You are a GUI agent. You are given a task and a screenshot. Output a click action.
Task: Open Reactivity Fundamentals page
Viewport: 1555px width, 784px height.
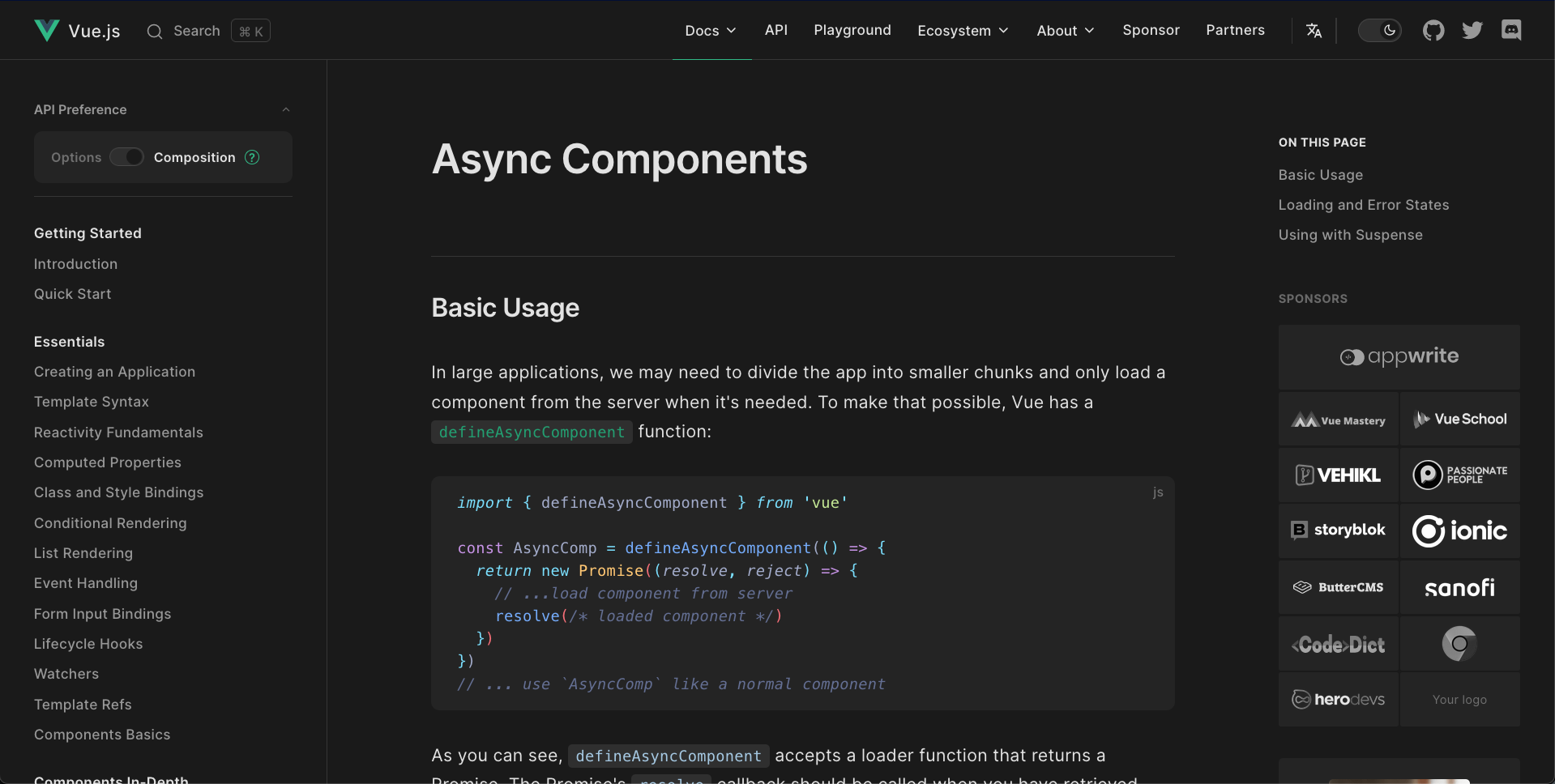pyautogui.click(x=118, y=432)
